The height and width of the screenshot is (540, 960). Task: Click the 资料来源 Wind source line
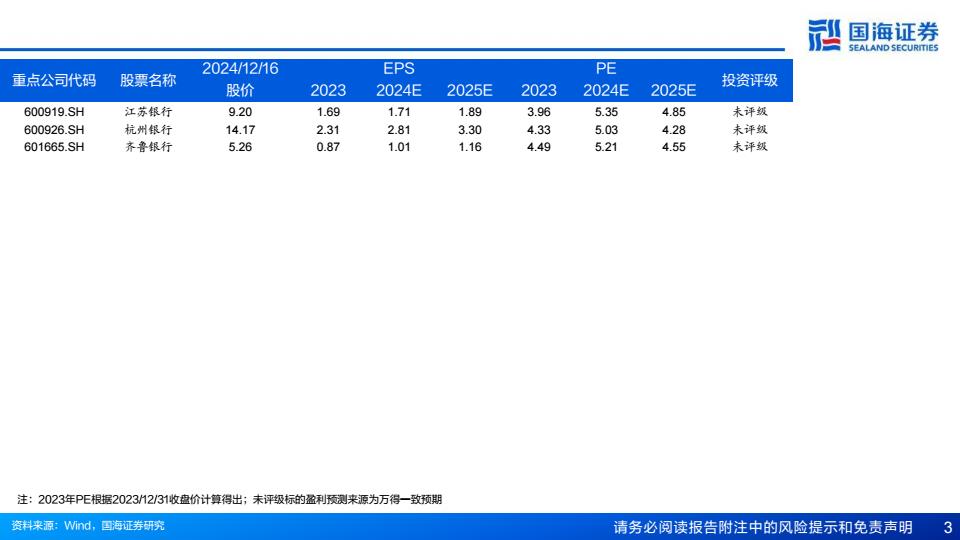coord(88,525)
